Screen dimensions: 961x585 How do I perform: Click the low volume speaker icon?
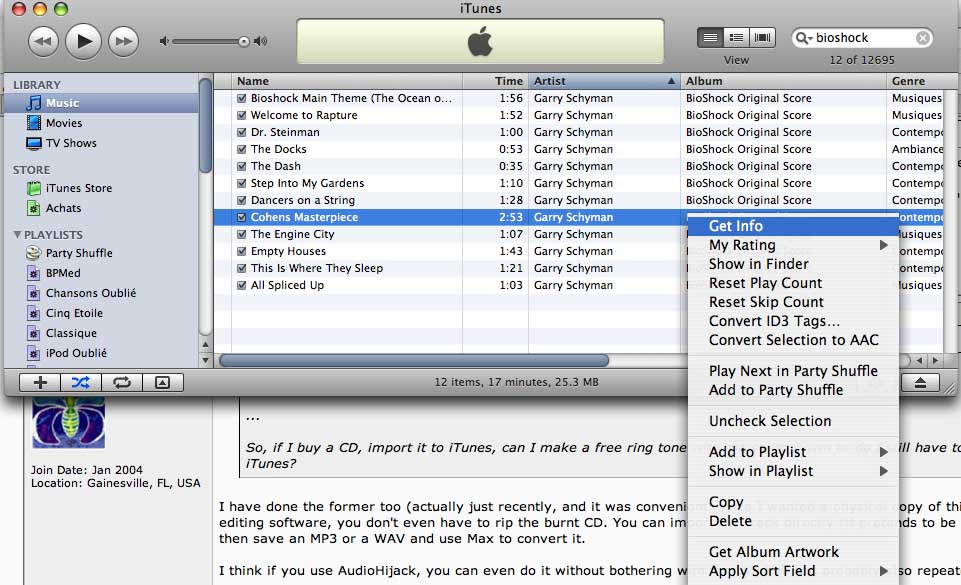pos(164,41)
